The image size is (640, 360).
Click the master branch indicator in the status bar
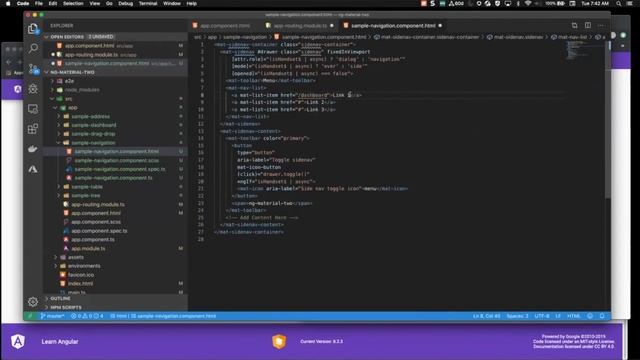point(52,316)
